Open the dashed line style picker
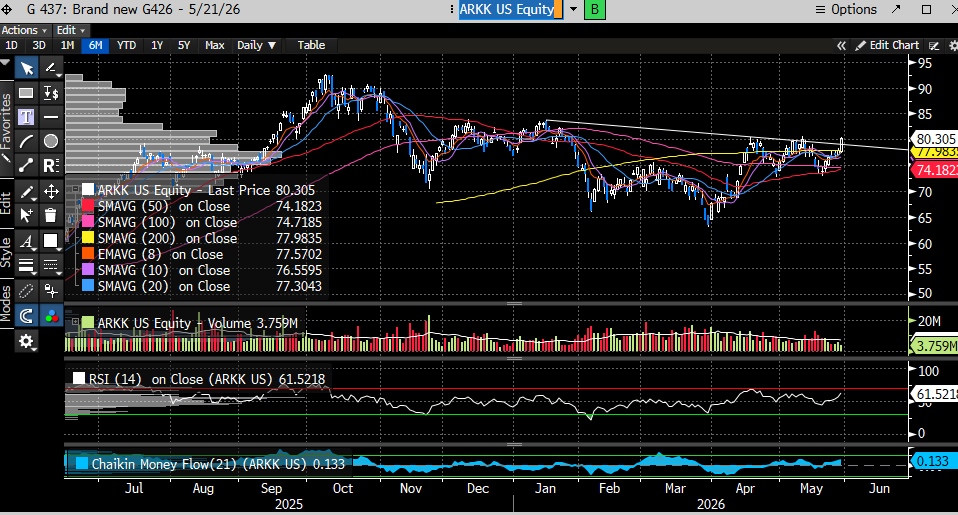958x515 pixels. tap(51, 266)
